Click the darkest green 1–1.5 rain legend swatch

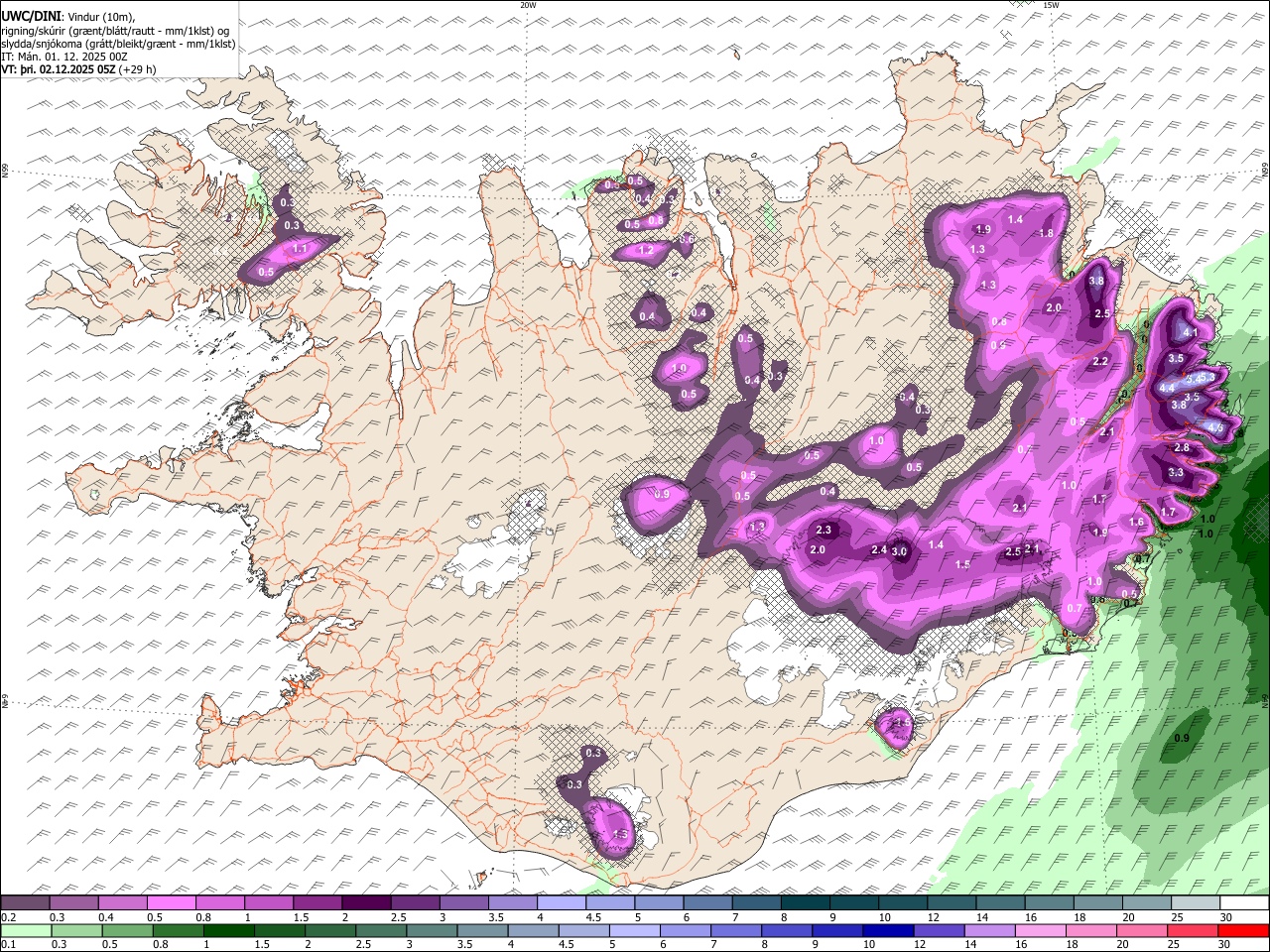coord(229,931)
